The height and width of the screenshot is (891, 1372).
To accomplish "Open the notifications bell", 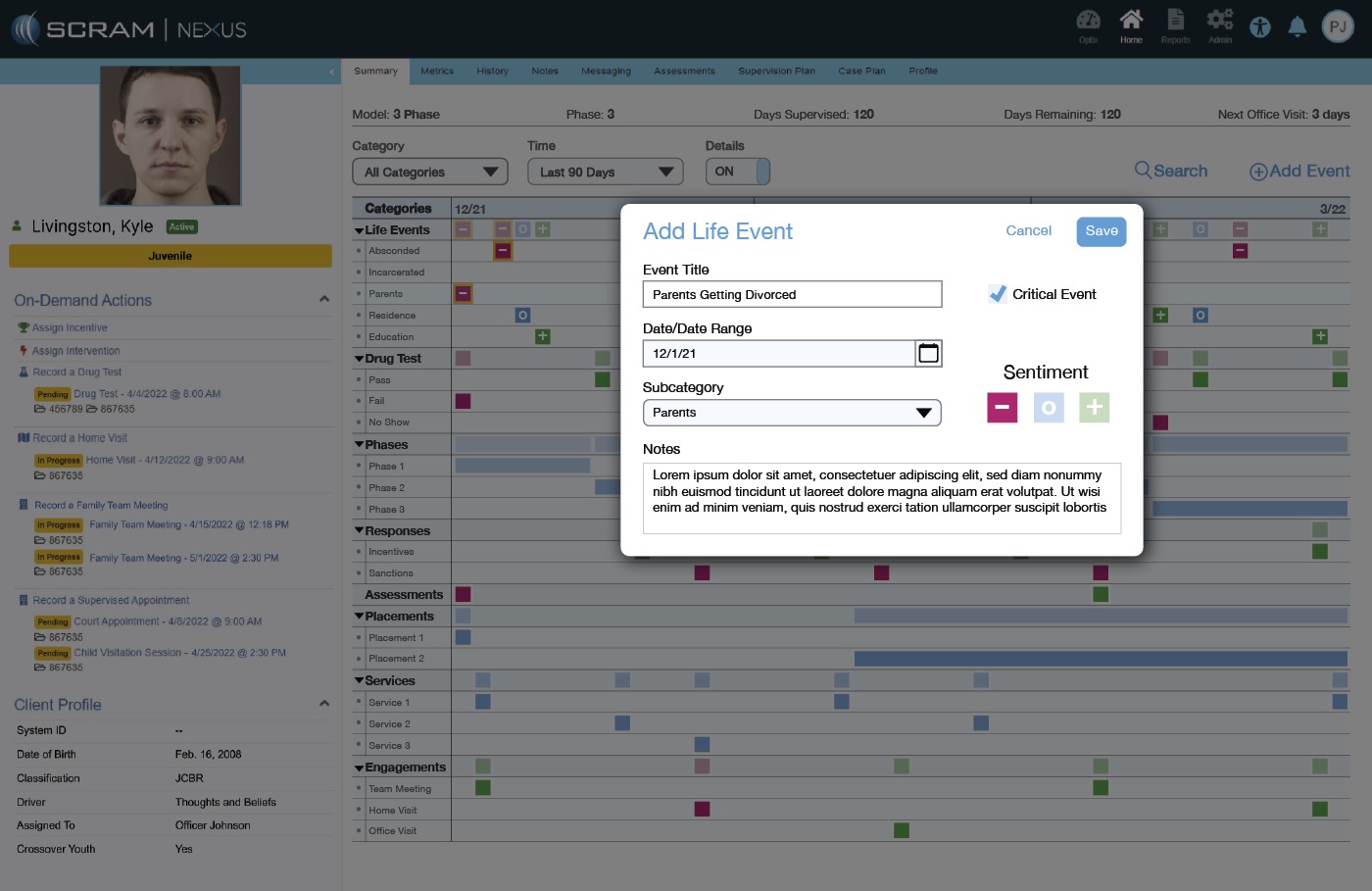I will (x=1298, y=27).
